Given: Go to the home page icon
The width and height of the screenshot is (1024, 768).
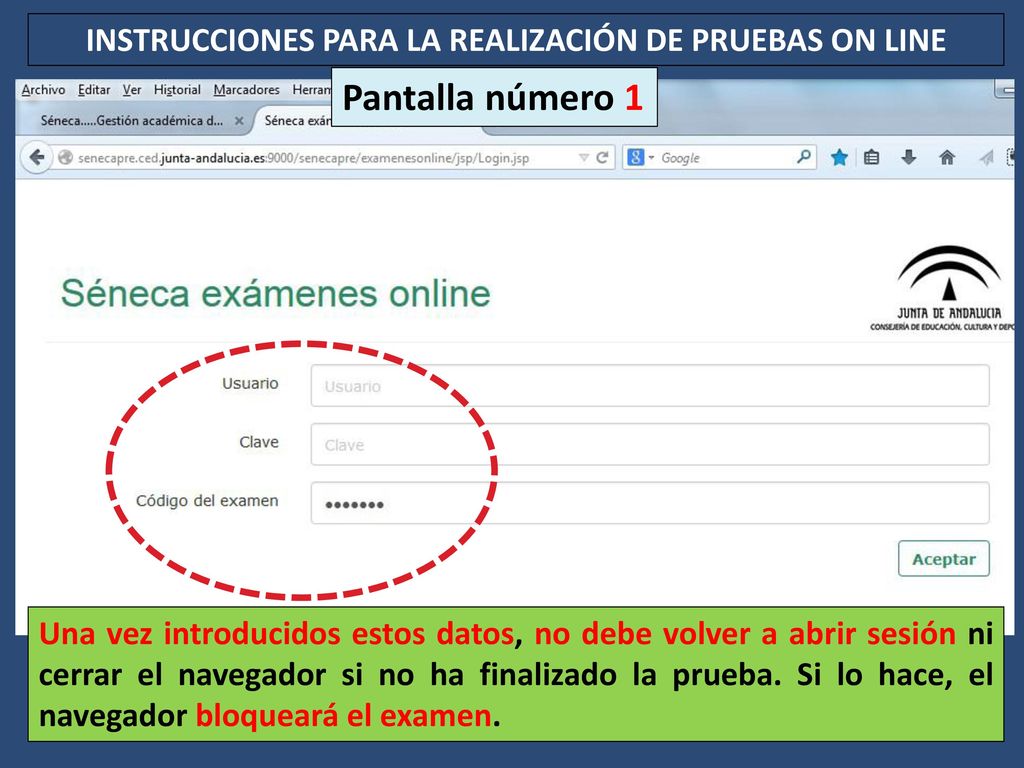Looking at the screenshot, I should click(946, 157).
